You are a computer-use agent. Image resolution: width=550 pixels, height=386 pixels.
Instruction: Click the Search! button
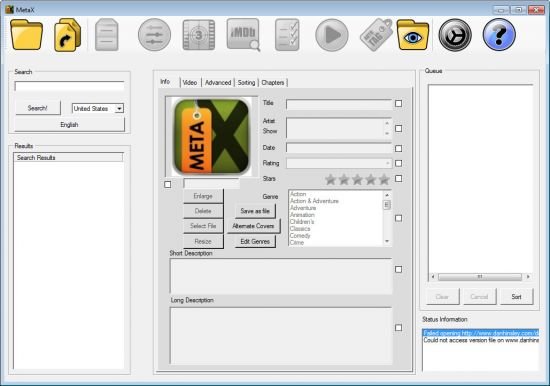38,108
